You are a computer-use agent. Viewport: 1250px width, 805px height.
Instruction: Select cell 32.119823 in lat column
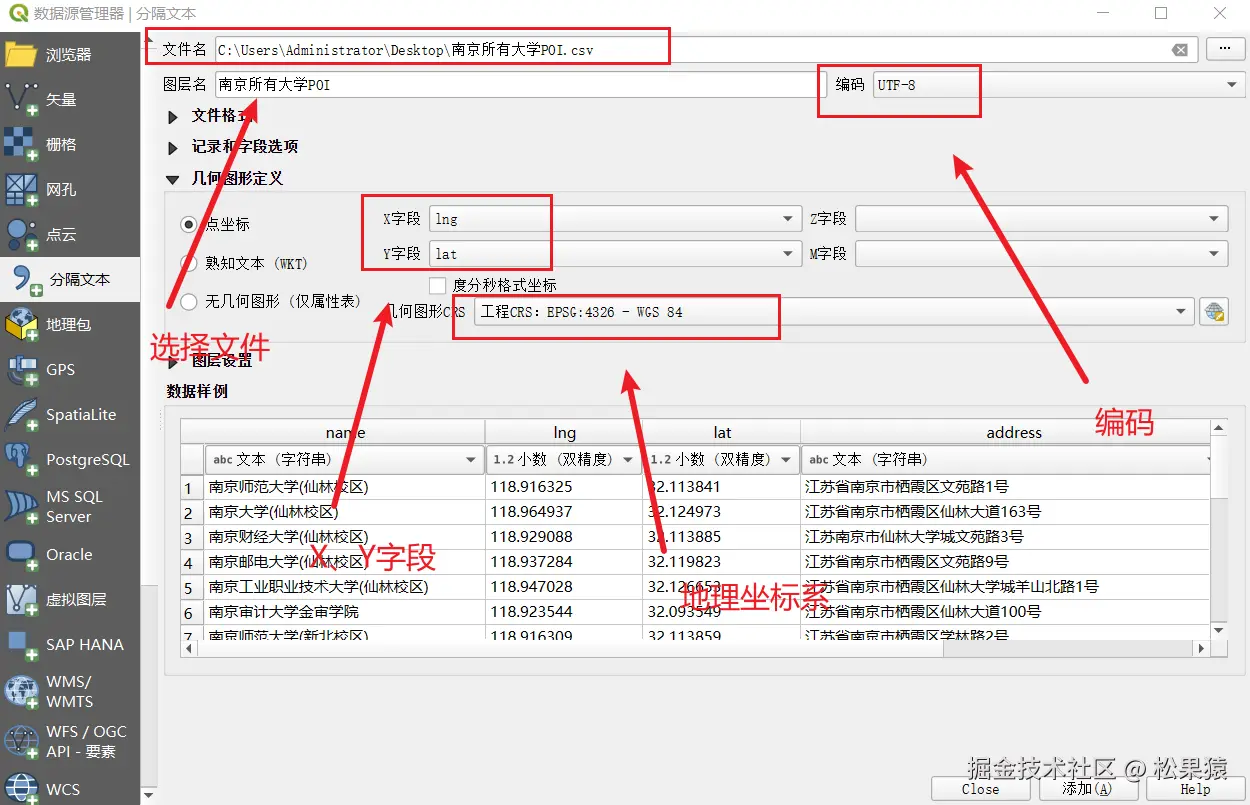(x=721, y=561)
